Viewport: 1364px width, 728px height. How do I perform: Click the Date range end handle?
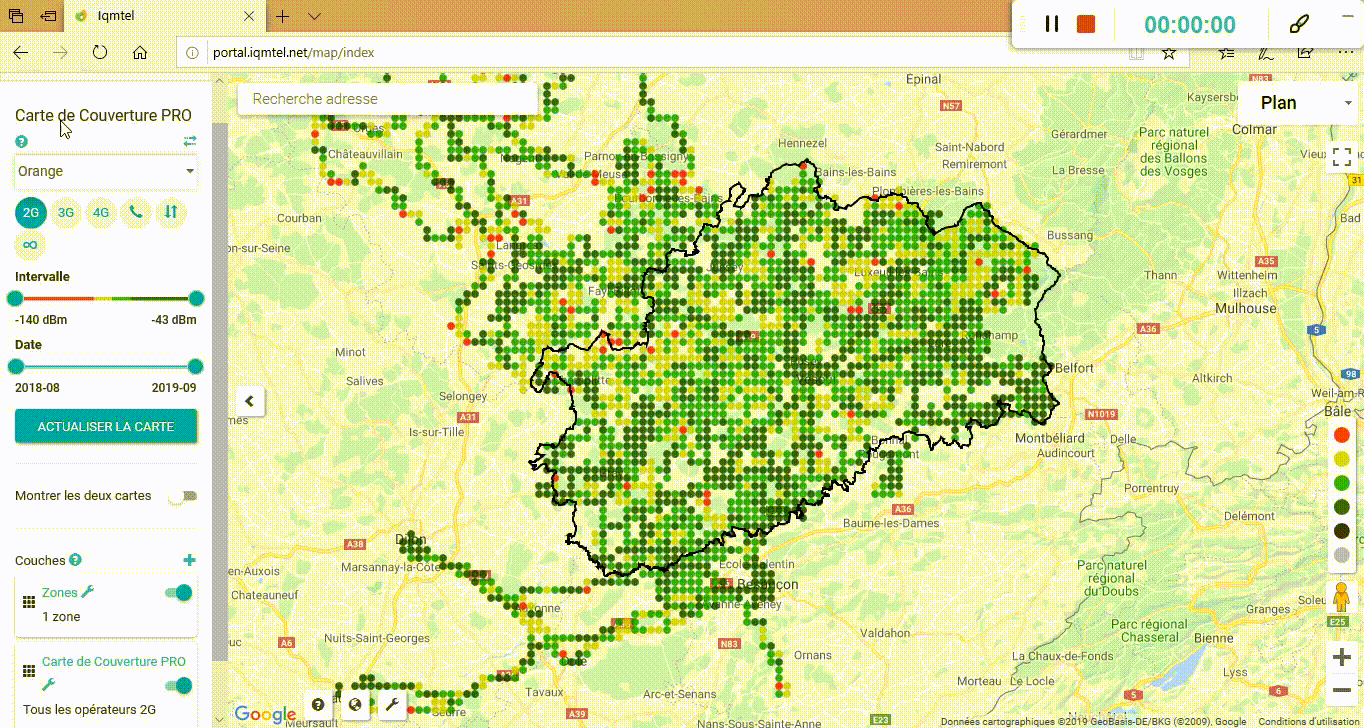coord(195,366)
